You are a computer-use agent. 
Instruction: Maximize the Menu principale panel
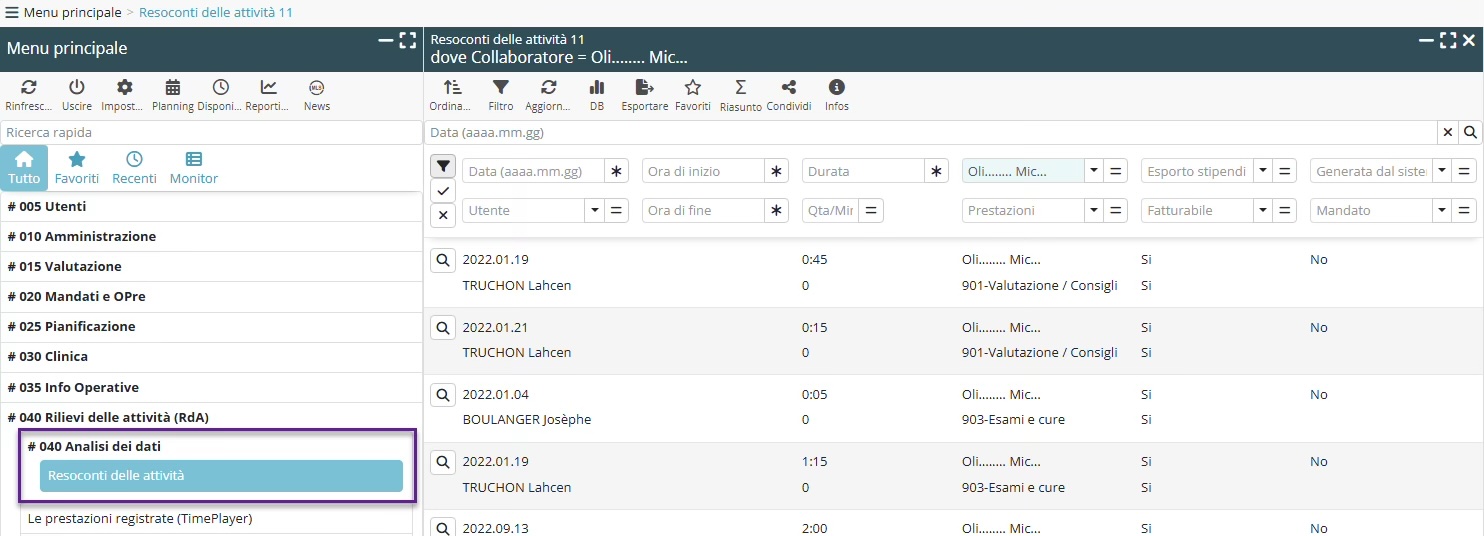click(x=407, y=41)
